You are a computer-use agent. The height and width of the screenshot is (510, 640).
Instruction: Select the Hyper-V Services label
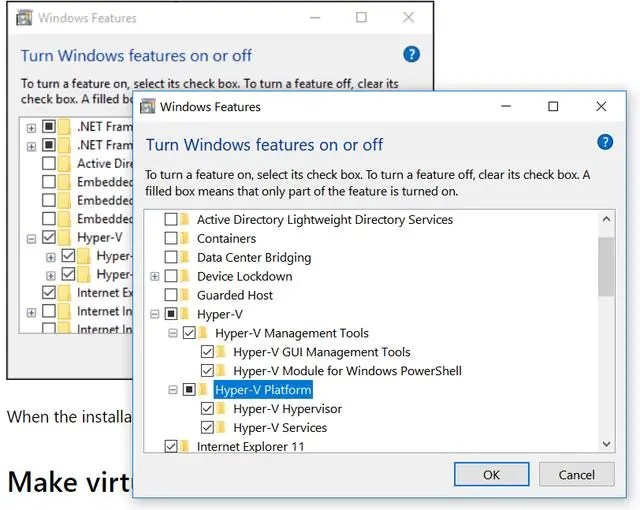[x=280, y=428]
